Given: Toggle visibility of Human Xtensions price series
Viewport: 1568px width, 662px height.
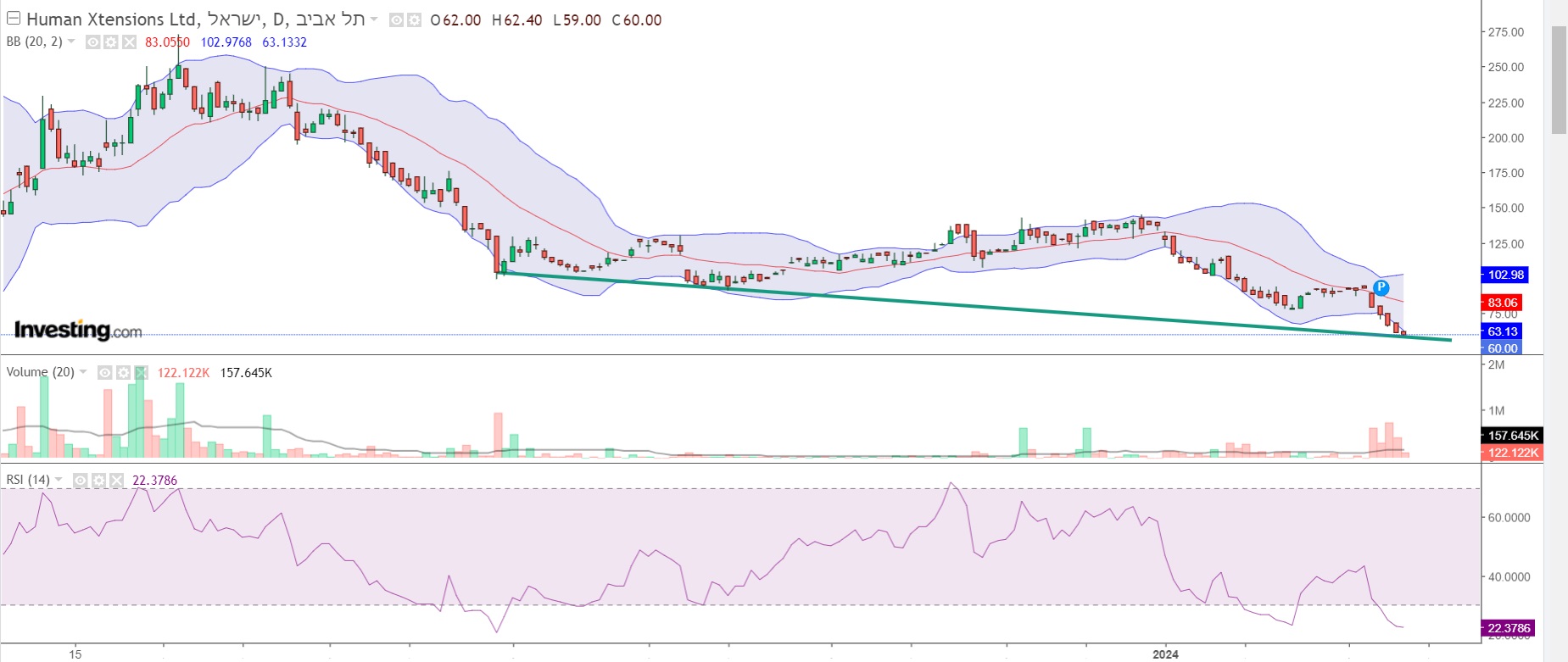Looking at the screenshot, I should [x=396, y=19].
